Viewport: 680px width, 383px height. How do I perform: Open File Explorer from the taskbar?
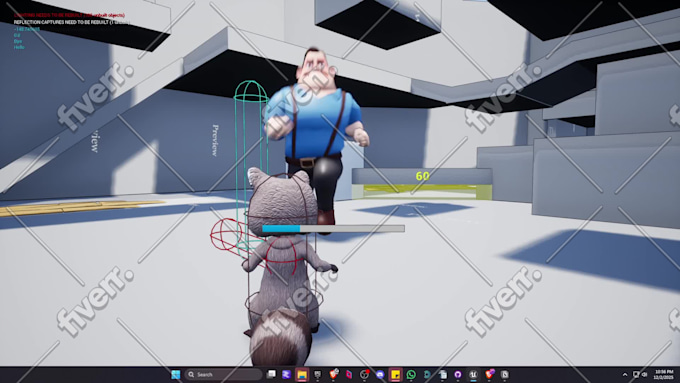point(302,374)
